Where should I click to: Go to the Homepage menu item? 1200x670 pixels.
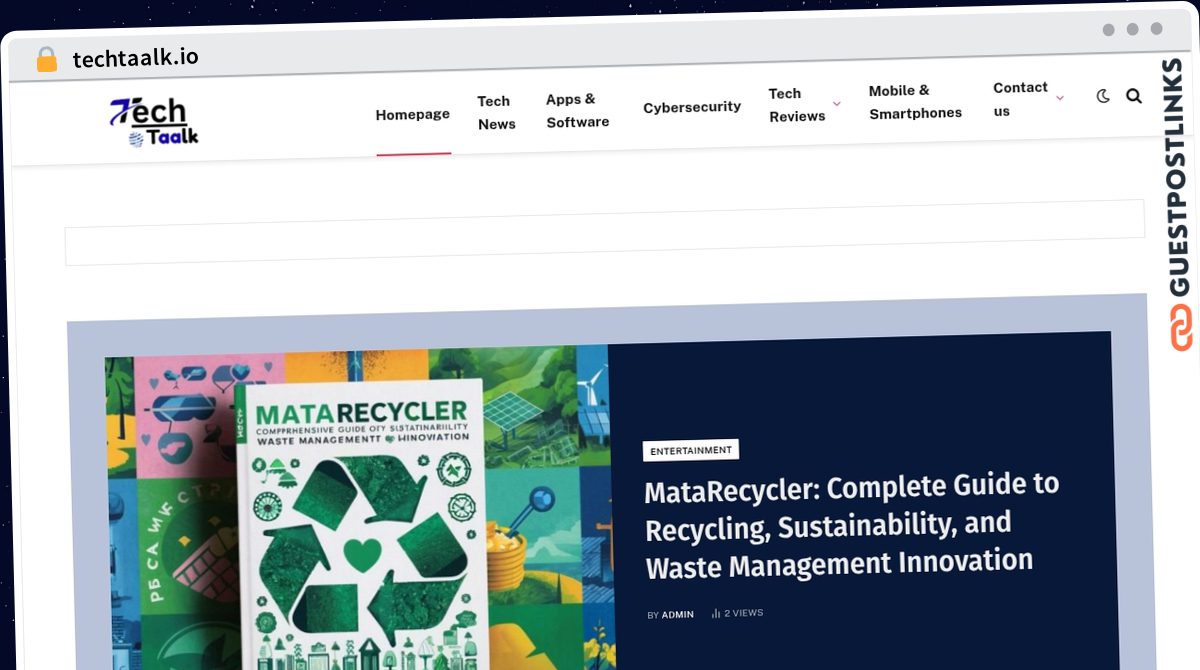click(413, 115)
